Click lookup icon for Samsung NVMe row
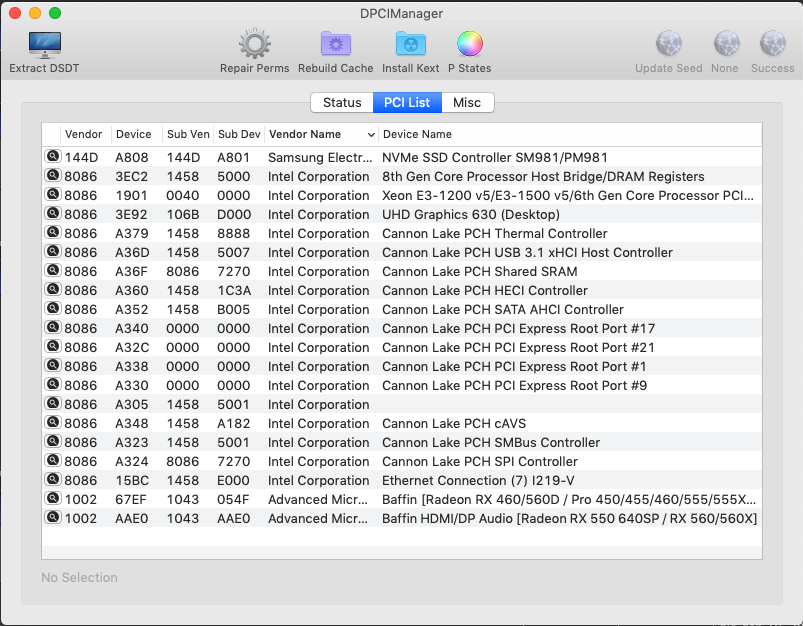 [53, 156]
